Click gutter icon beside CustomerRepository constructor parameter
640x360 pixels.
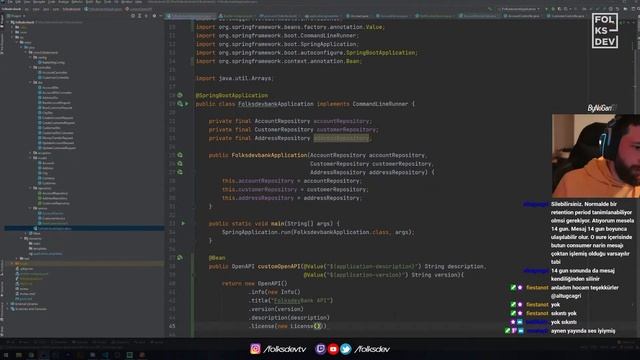[180, 164]
